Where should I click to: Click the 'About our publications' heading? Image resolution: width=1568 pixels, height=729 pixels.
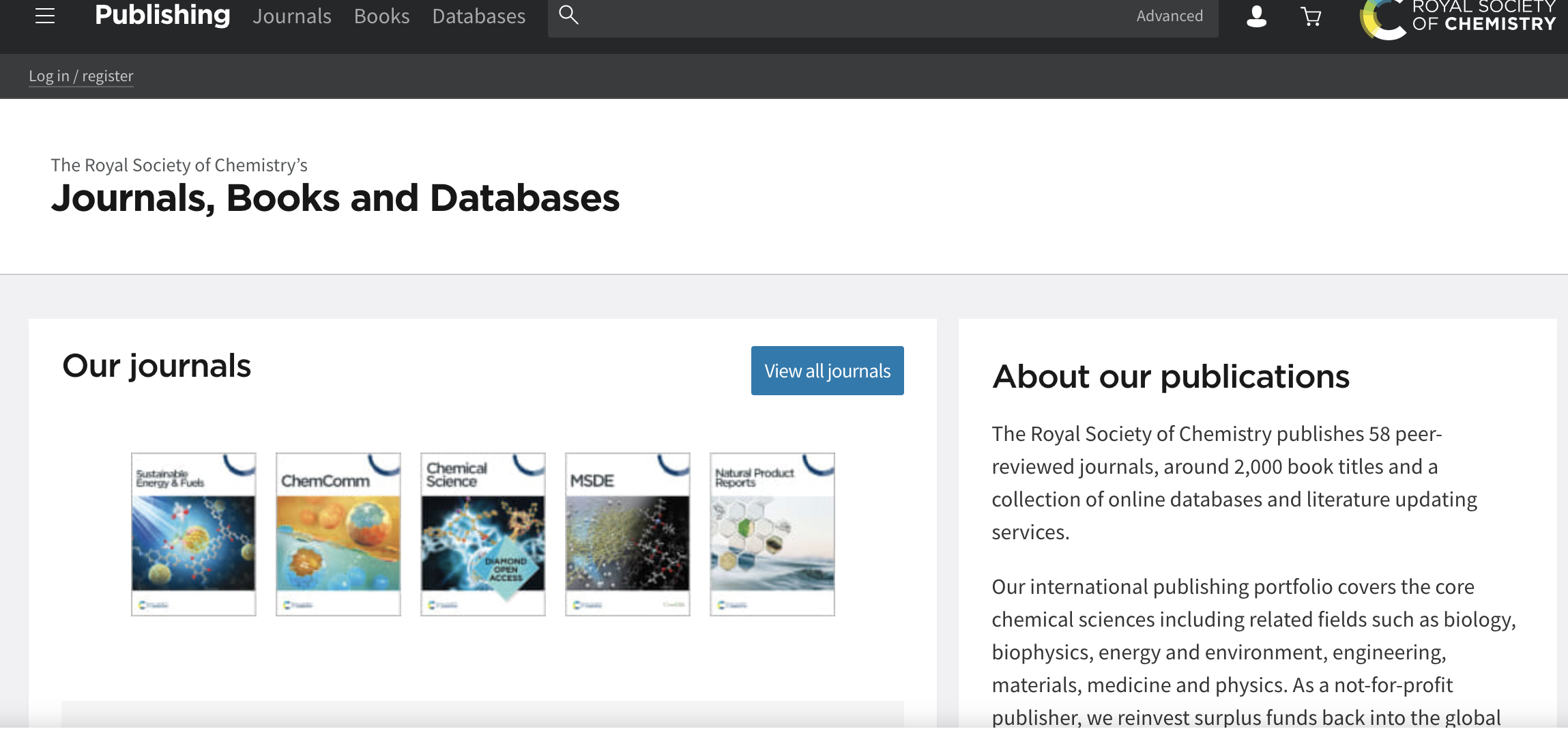(x=1171, y=377)
